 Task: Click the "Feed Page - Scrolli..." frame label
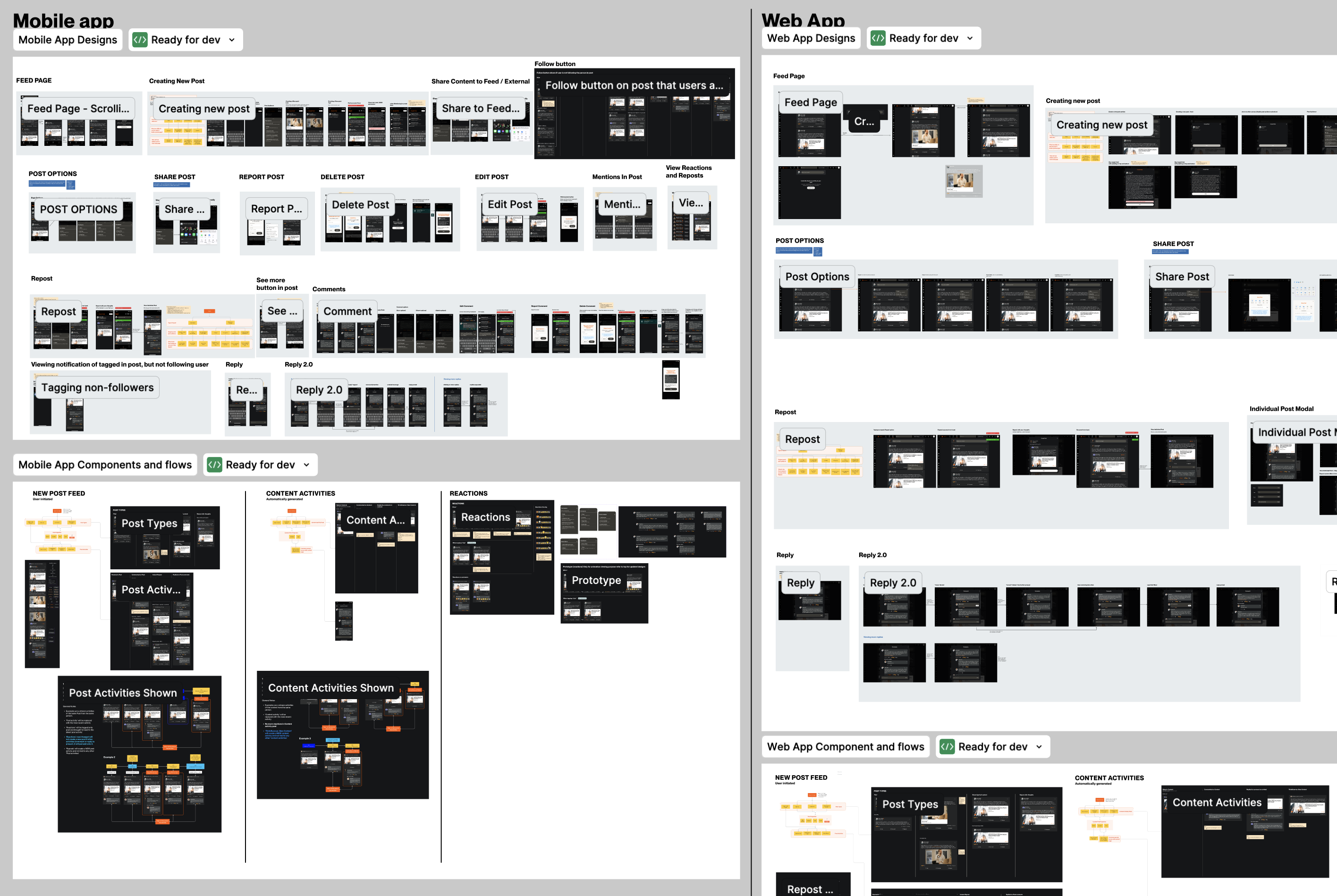click(x=78, y=109)
